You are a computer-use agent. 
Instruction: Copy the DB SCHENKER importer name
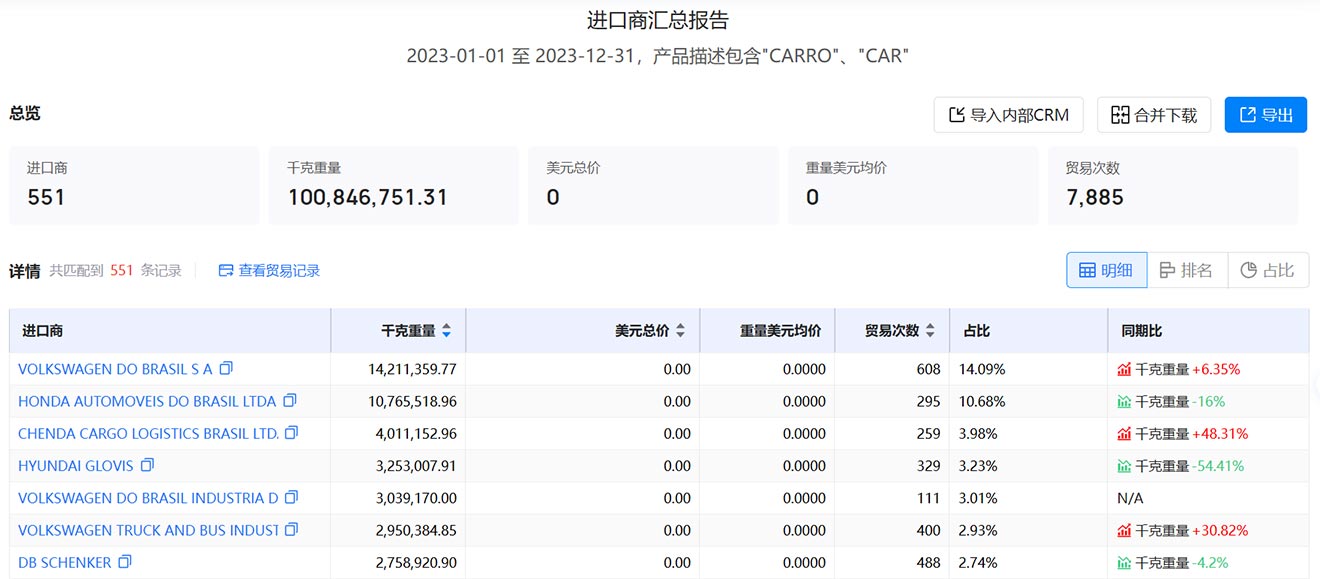click(x=125, y=562)
